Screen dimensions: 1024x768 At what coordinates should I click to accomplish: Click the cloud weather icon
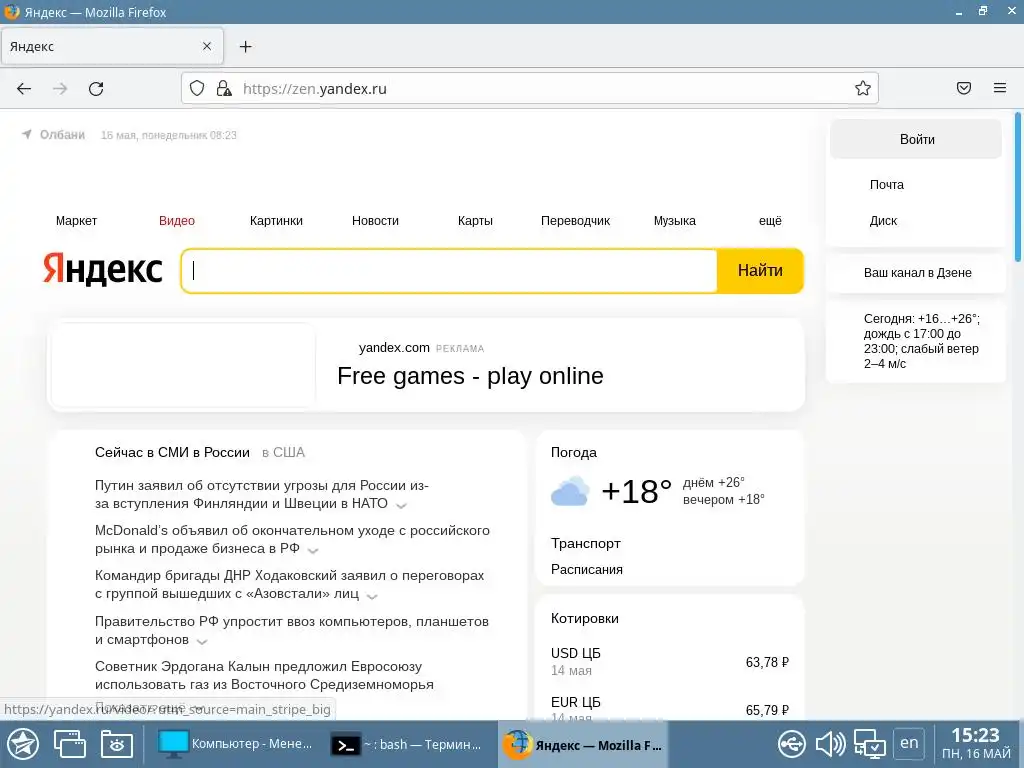point(569,492)
